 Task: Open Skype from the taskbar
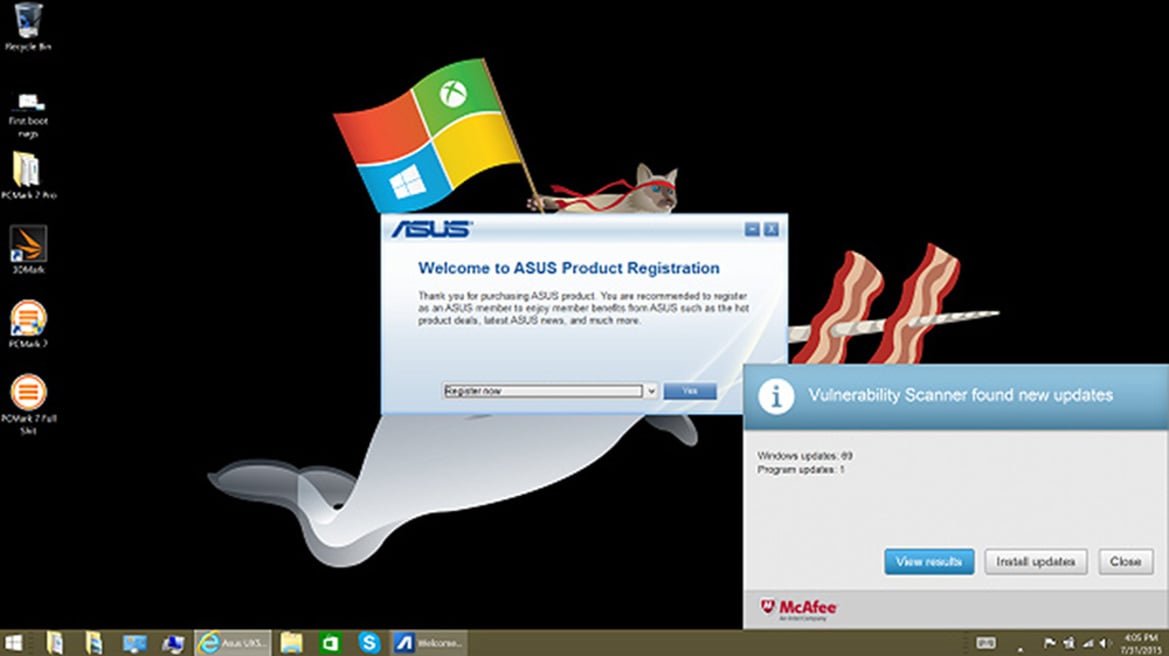click(369, 643)
